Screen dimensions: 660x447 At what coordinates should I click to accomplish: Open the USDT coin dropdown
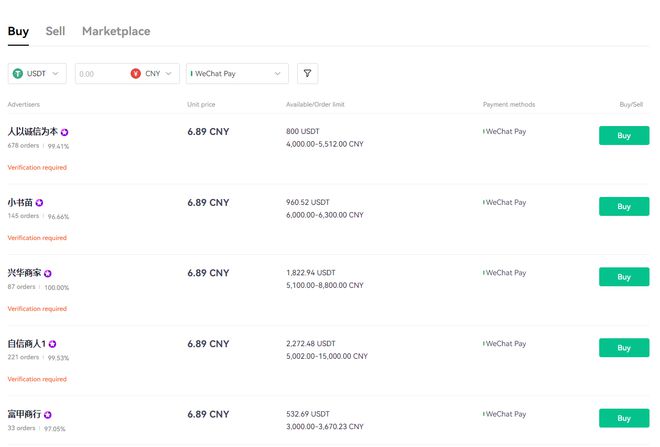click(x=38, y=73)
